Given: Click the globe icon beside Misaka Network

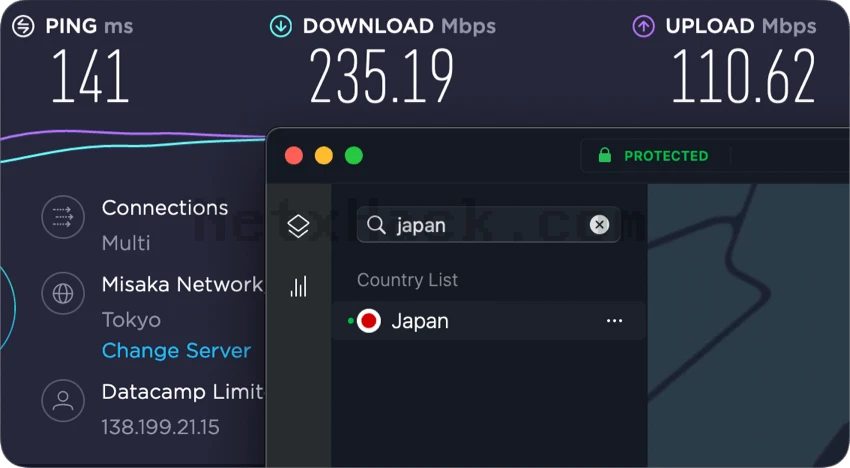Looking at the screenshot, I should [x=63, y=293].
